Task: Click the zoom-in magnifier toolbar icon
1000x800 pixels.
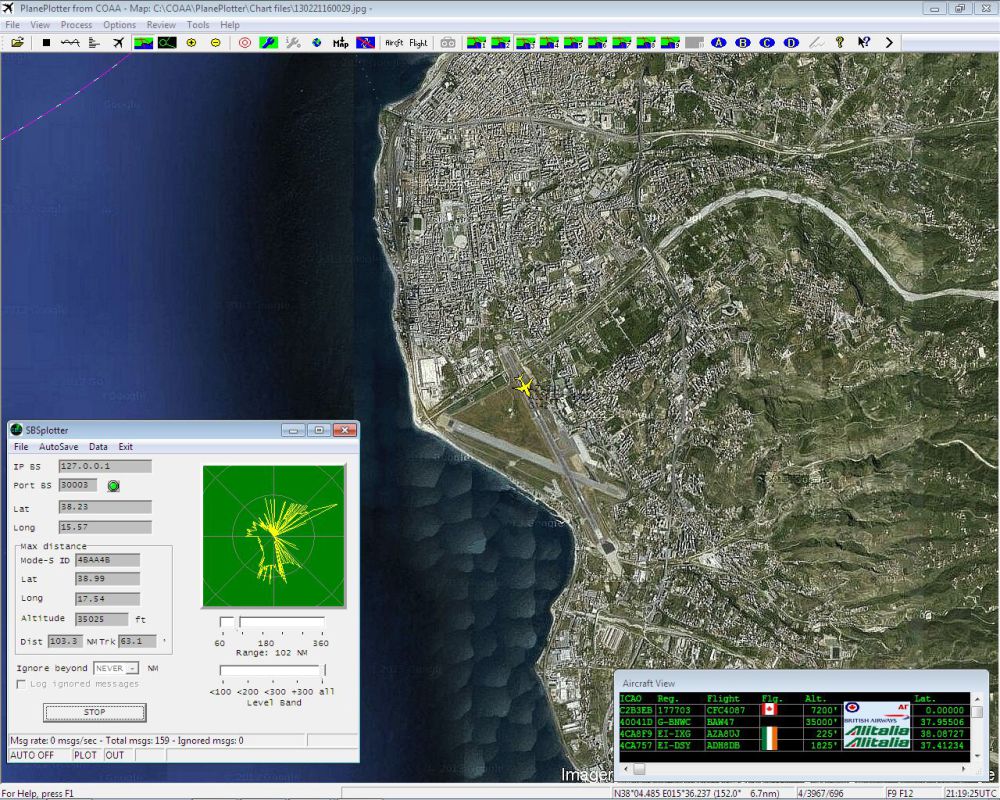Action: coord(190,42)
